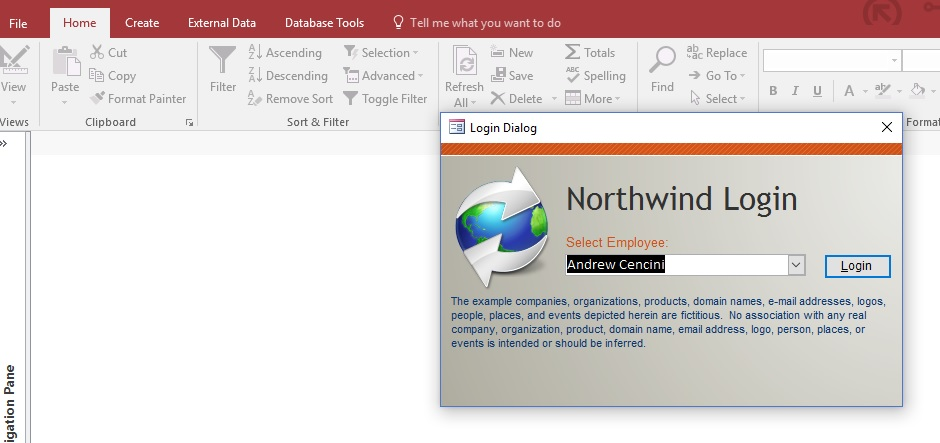The width and height of the screenshot is (940, 443).
Task: Open the Advanced filter dropdown
Action: [x=383, y=76]
